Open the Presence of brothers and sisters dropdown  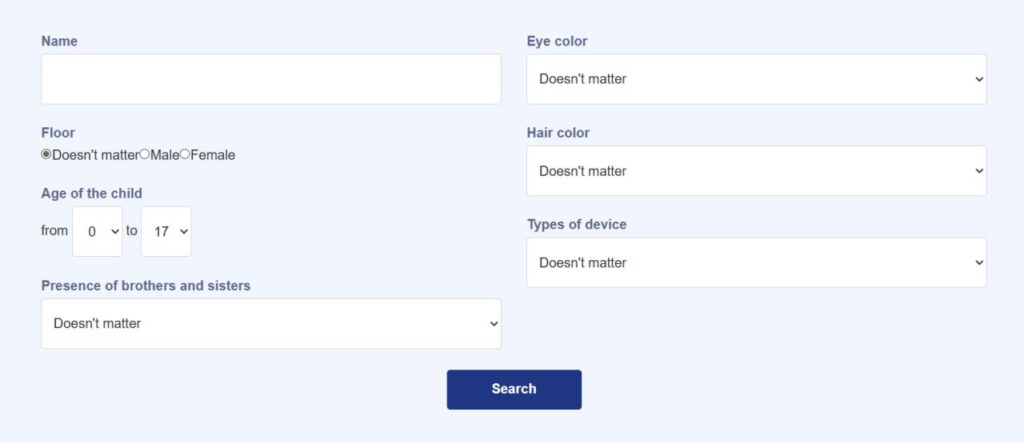pyautogui.click(x=271, y=323)
